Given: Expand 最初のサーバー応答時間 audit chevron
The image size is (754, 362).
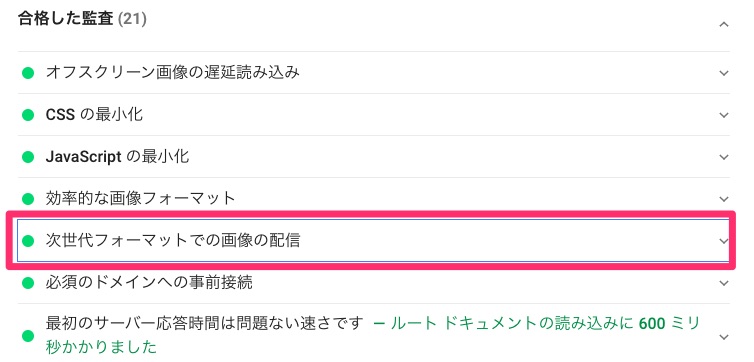Looking at the screenshot, I should click(x=724, y=337).
